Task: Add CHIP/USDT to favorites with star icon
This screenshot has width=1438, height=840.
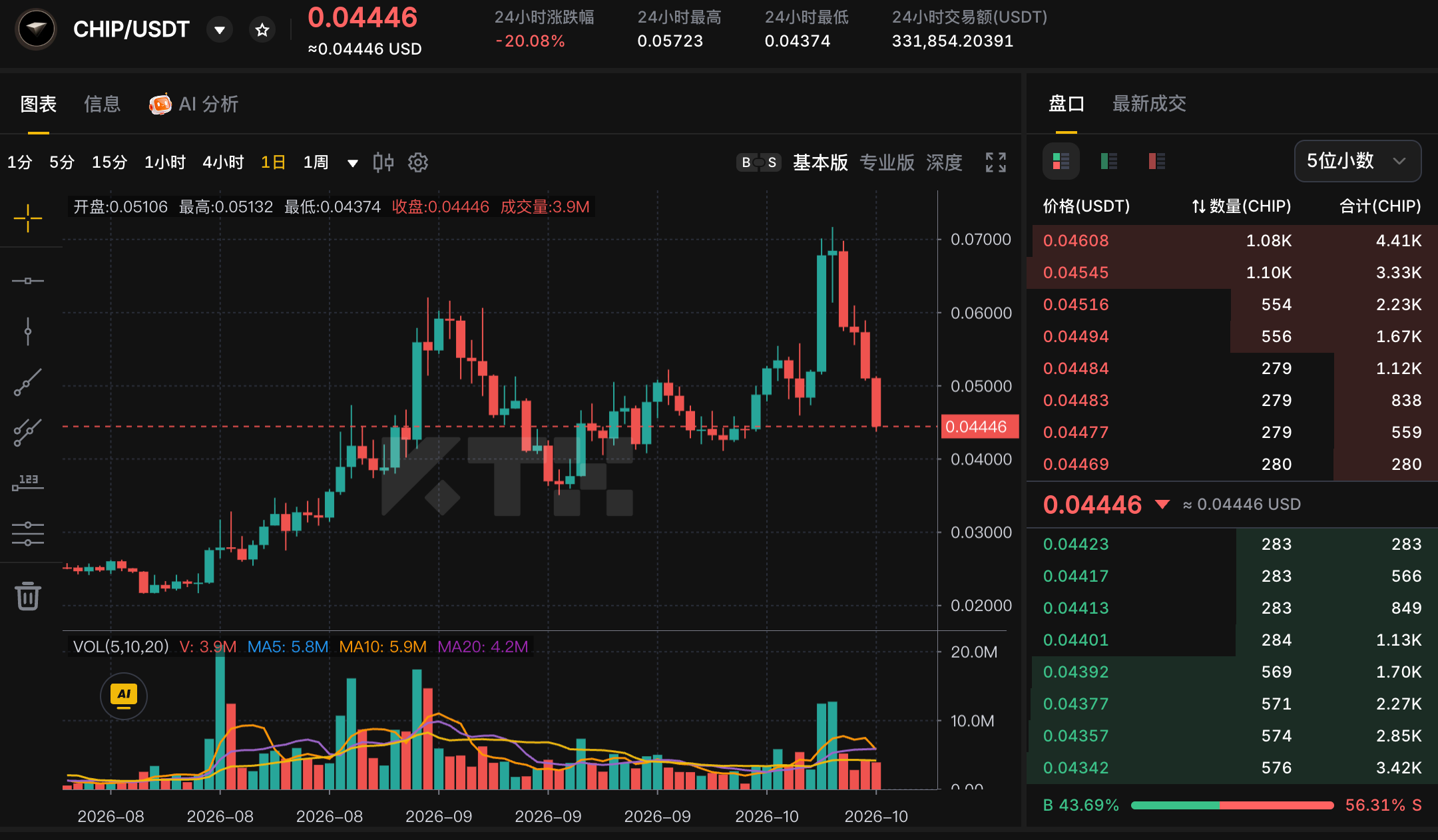Action: [262, 30]
